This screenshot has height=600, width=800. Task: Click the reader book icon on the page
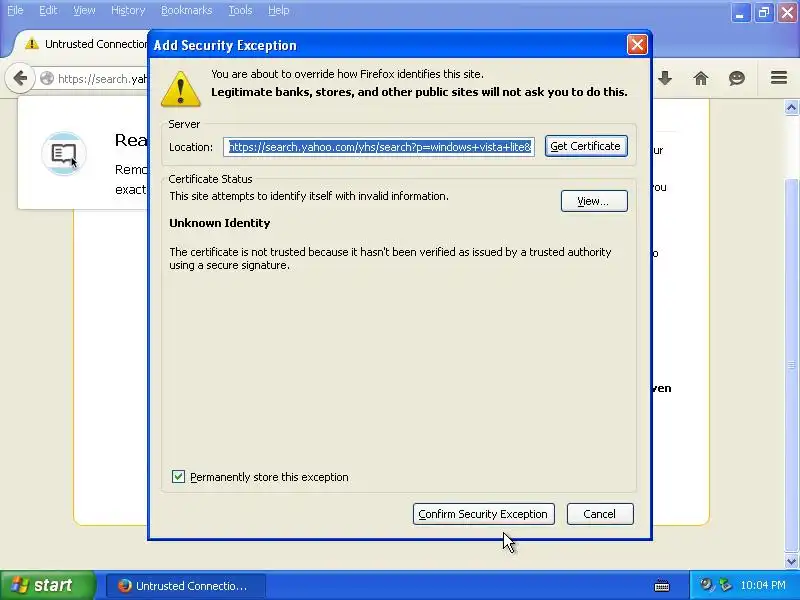[64, 153]
